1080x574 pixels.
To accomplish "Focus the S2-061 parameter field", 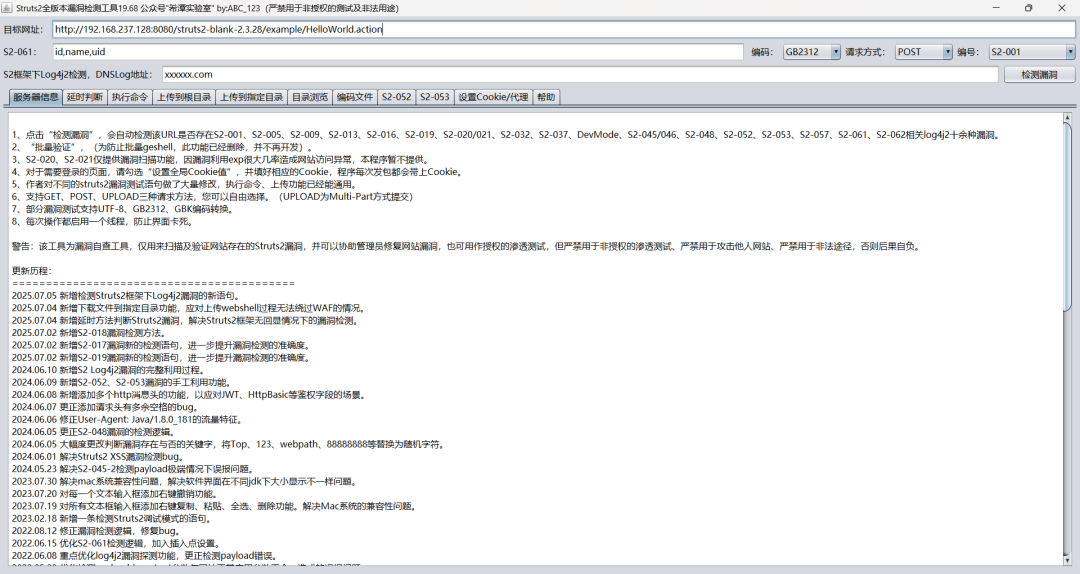I will pos(397,52).
